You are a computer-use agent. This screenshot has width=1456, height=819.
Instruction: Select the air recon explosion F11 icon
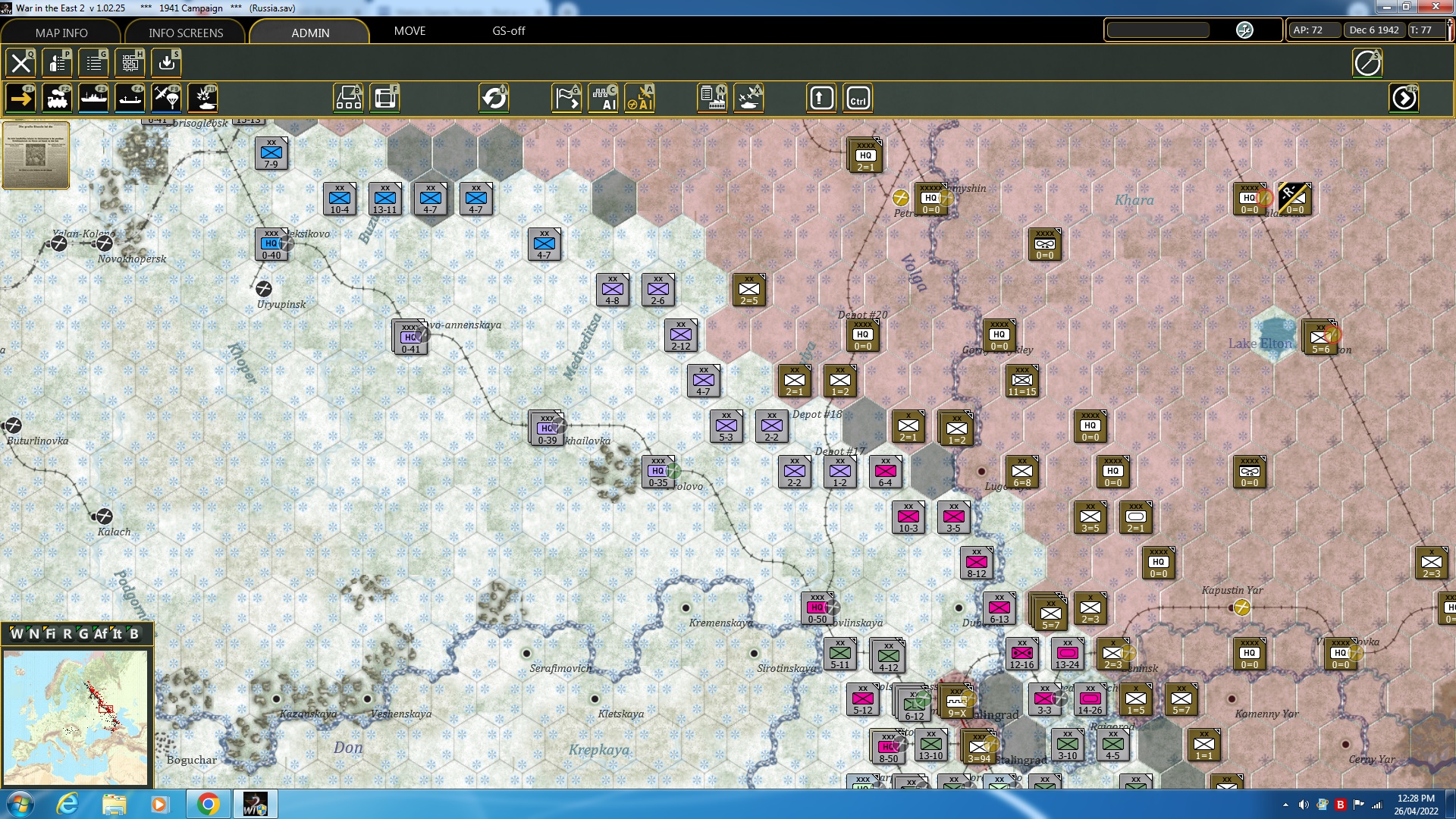coord(203,99)
